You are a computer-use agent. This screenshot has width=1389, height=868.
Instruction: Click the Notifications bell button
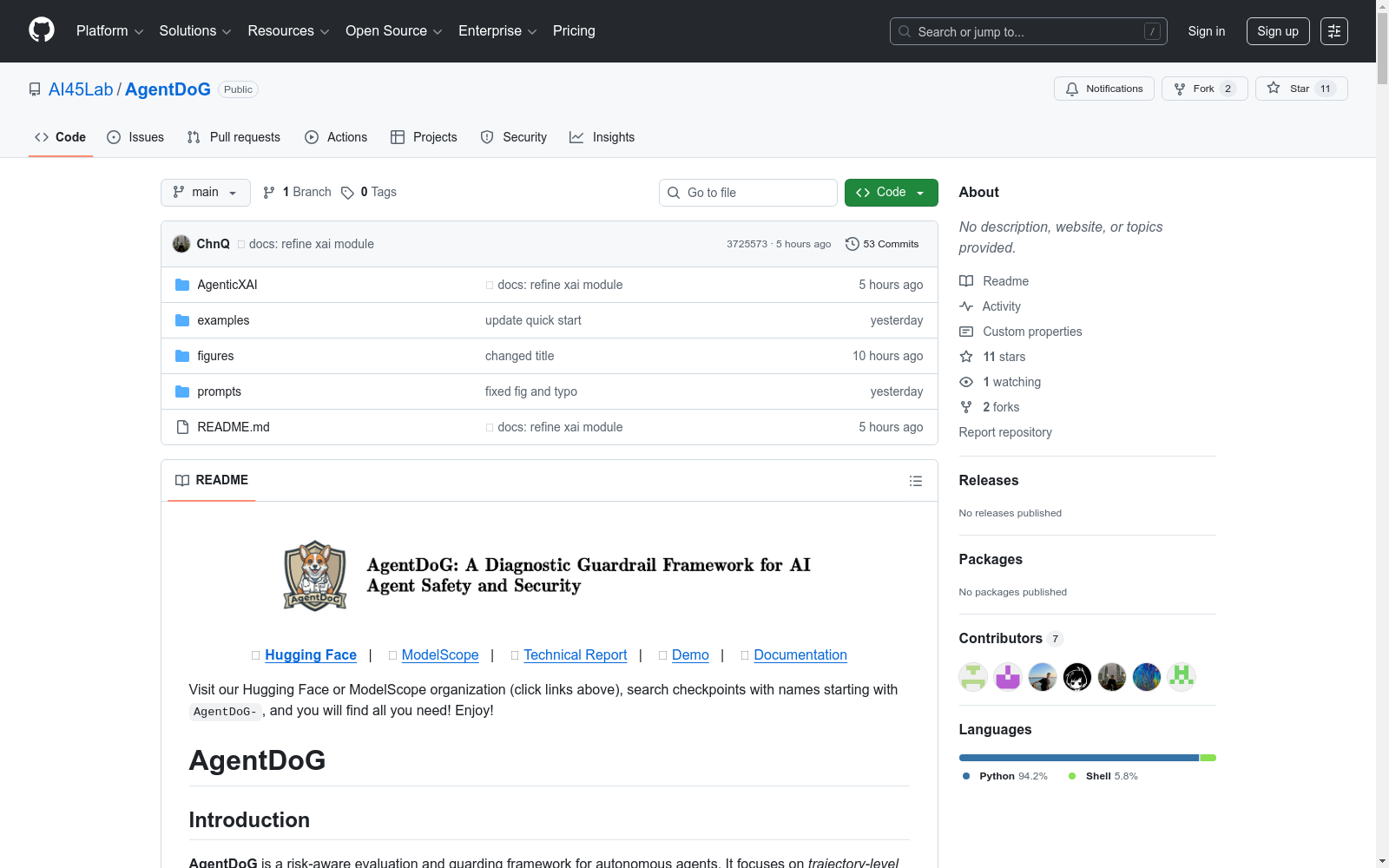coord(1104,89)
